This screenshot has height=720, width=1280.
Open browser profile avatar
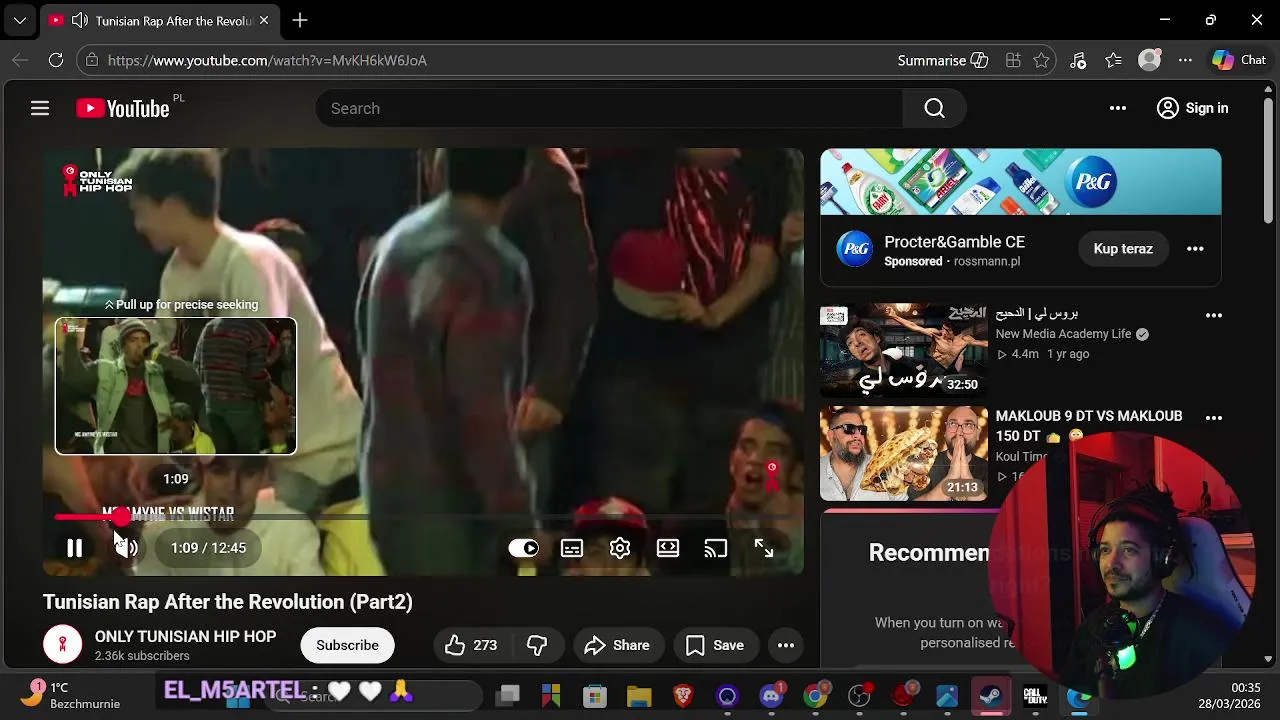tap(1150, 60)
